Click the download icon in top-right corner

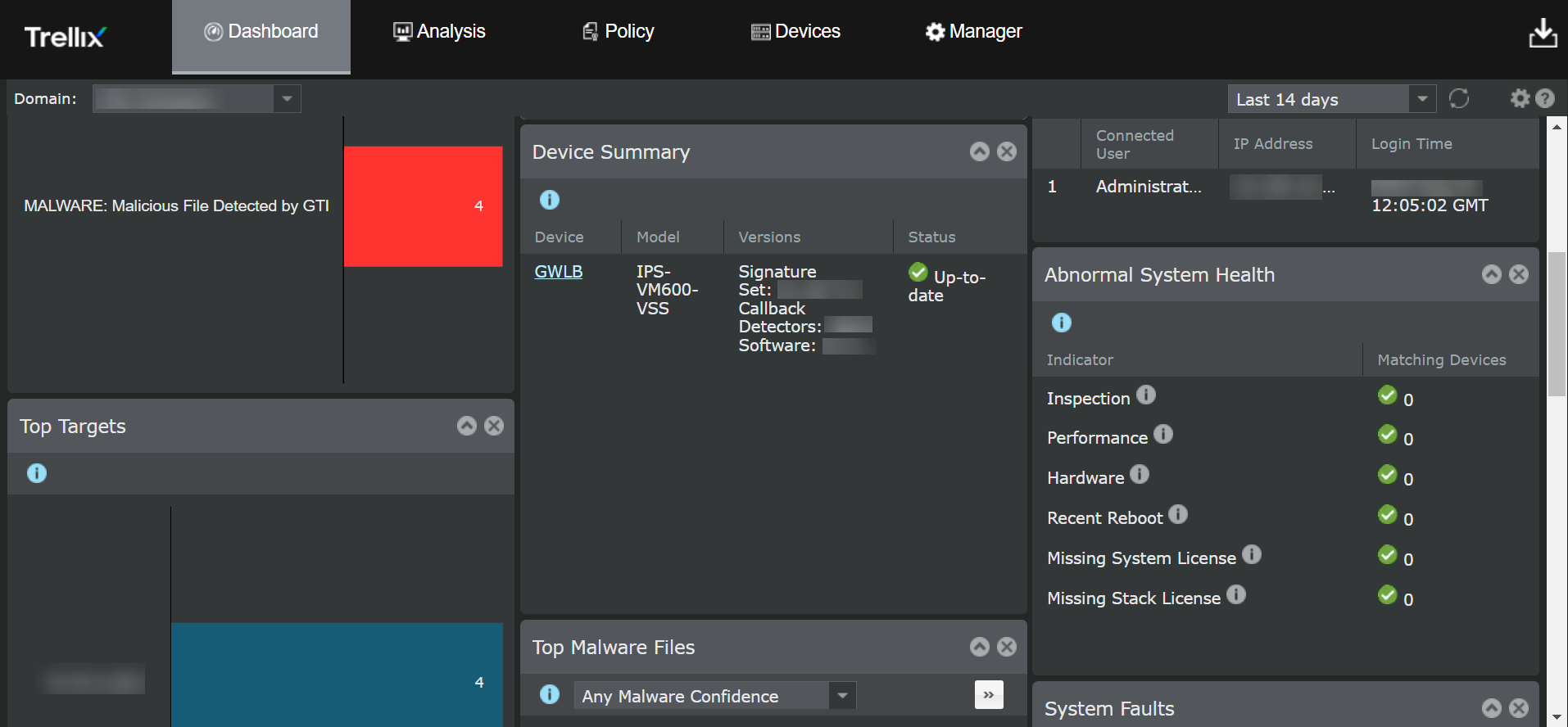1543,34
